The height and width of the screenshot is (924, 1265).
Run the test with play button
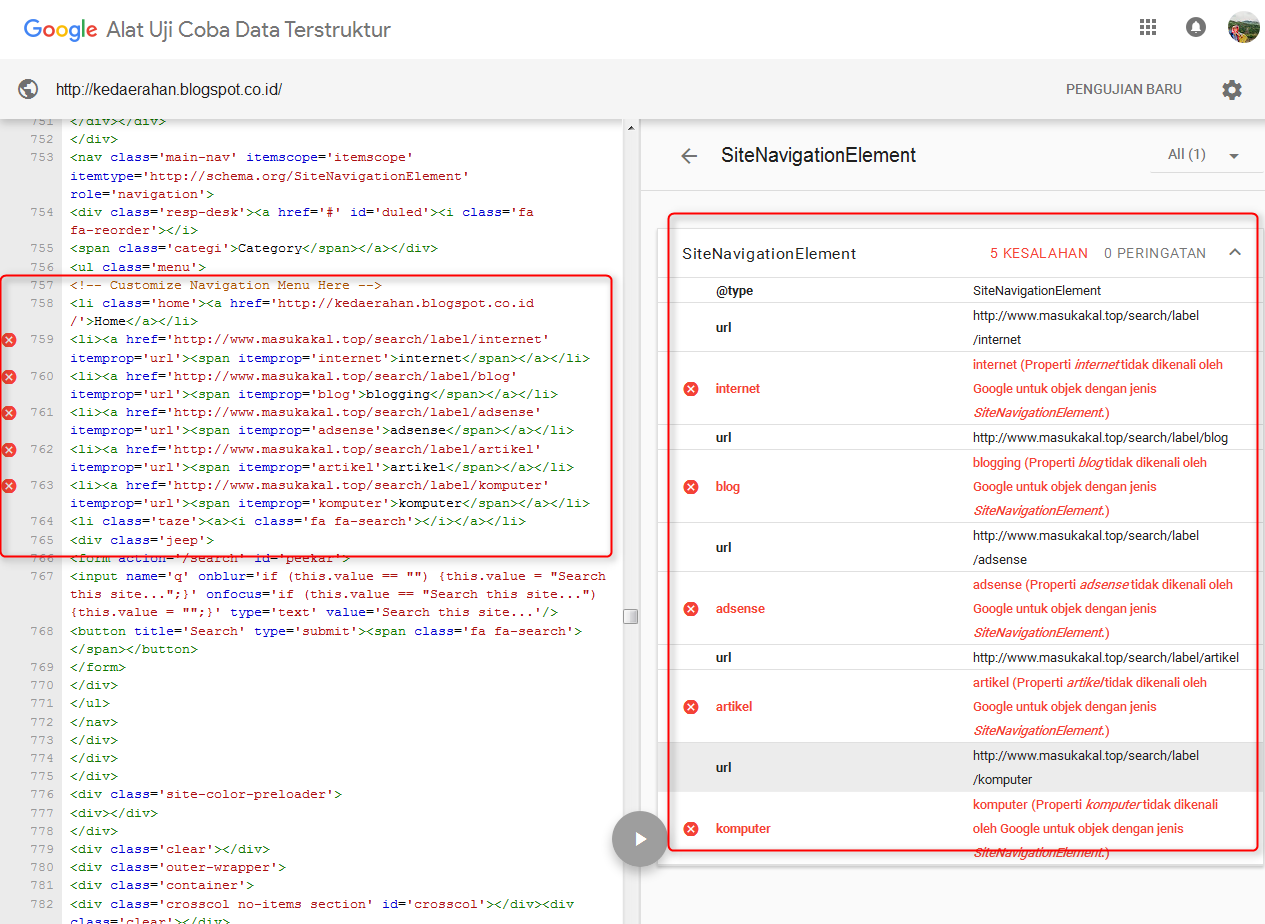coord(640,839)
